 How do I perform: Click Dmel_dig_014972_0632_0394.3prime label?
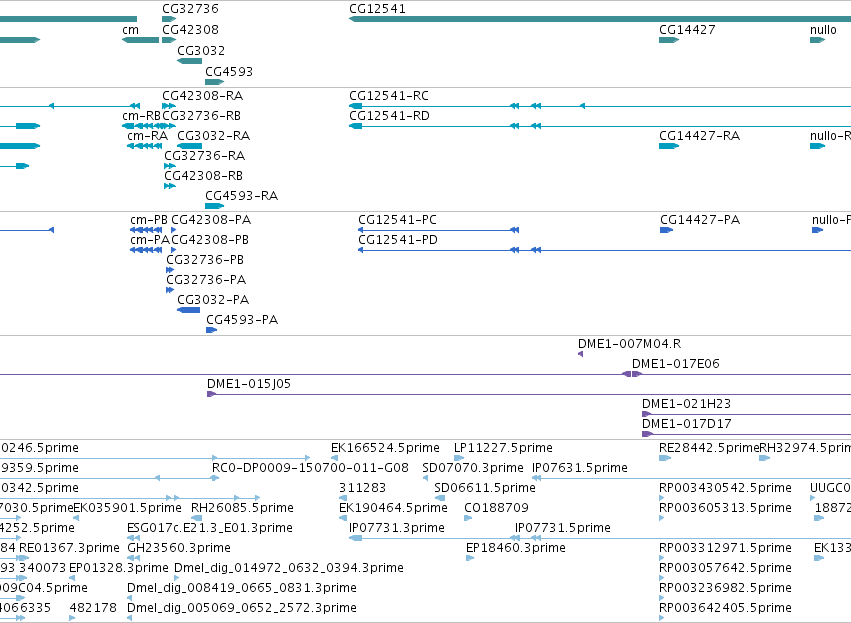tap(289, 568)
